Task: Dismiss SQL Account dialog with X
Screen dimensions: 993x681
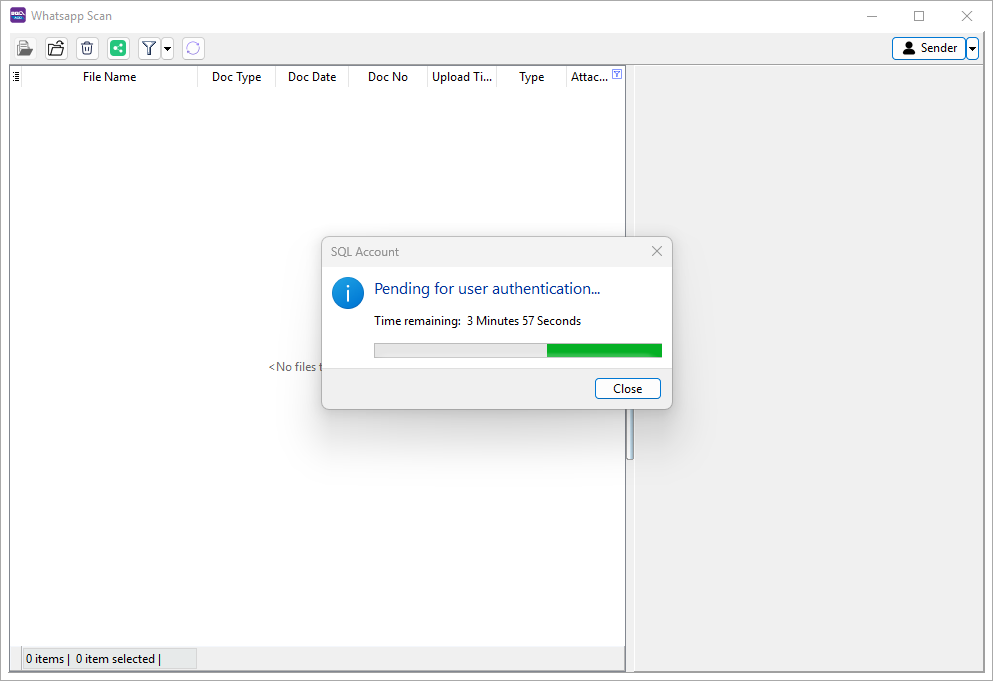Action: [x=657, y=251]
